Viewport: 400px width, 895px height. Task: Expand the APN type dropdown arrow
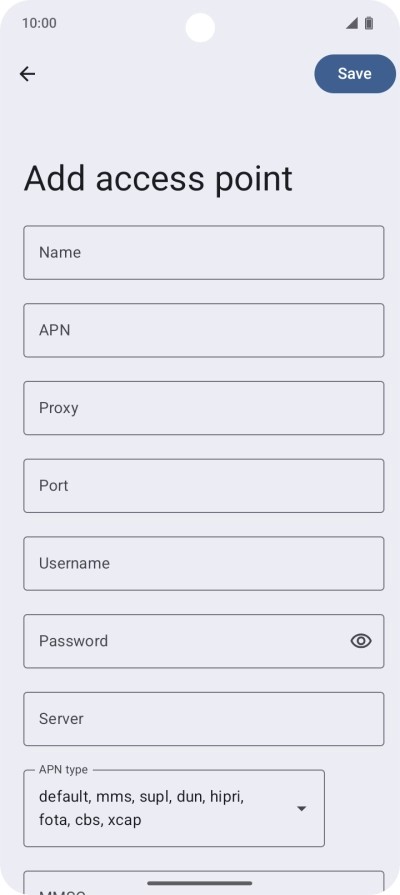(x=301, y=808)
